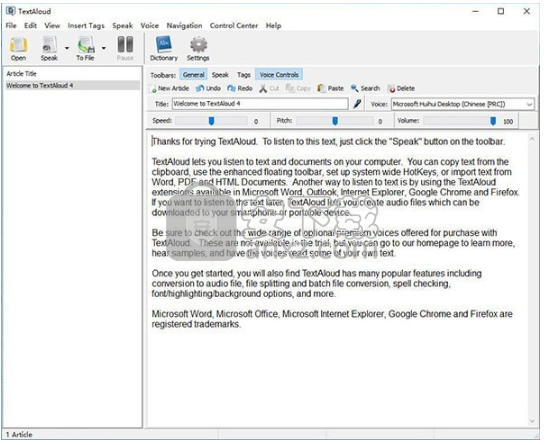Image resolution: width=548 pixels, height=445 pixels.
Task: Click the text scrollbar down arrow
Action: click(532, 421)
